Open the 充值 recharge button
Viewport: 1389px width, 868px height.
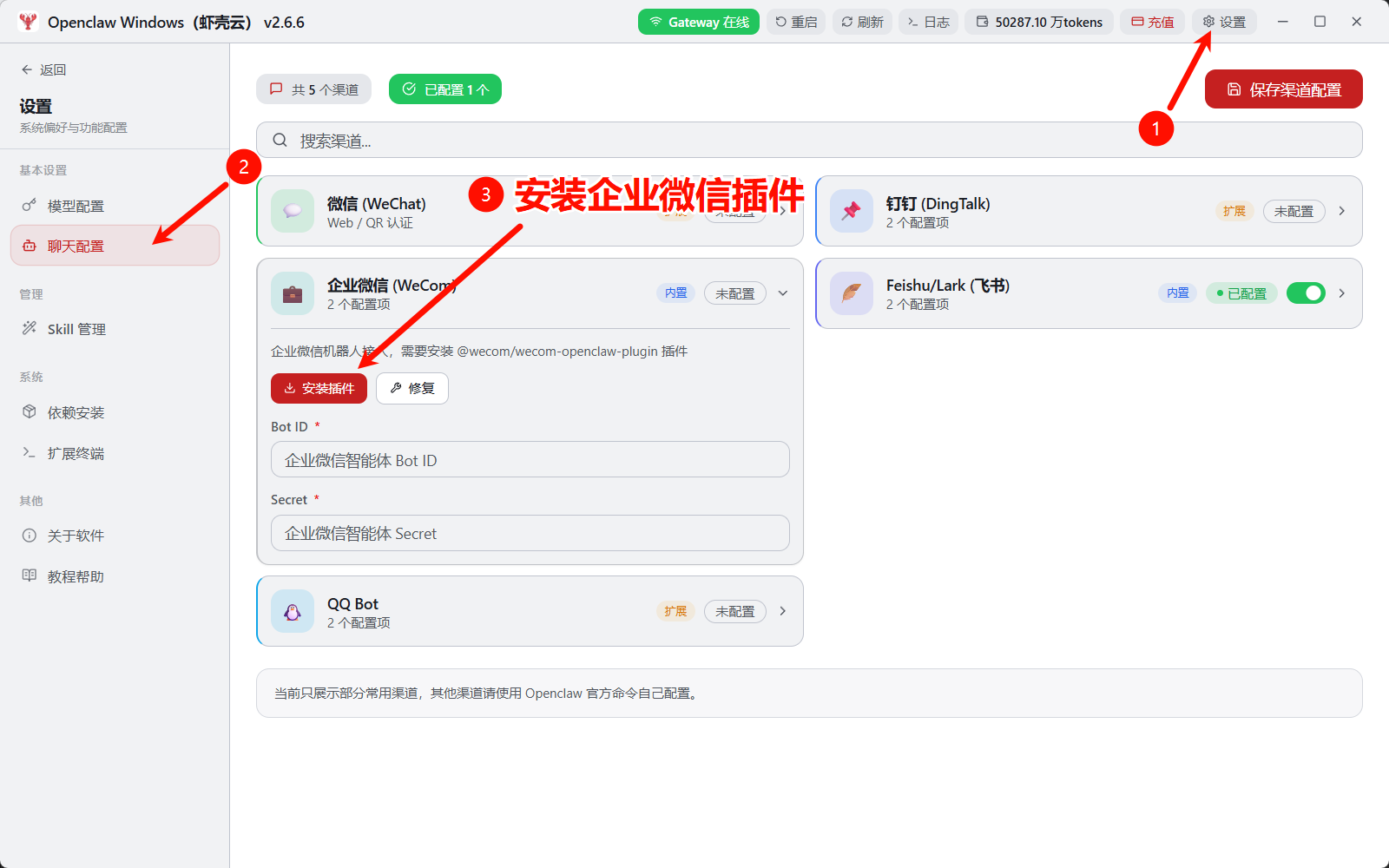1152,22
